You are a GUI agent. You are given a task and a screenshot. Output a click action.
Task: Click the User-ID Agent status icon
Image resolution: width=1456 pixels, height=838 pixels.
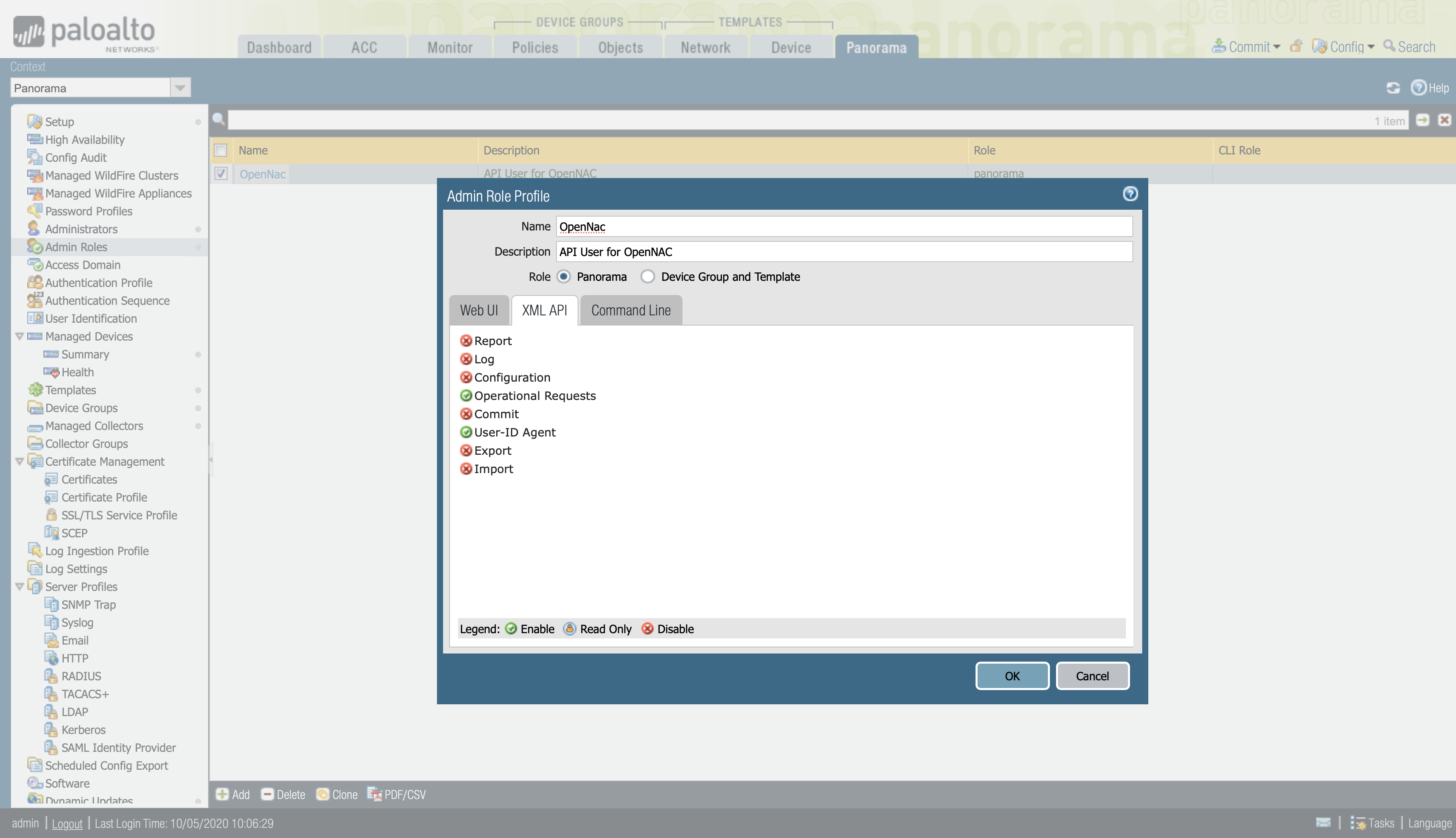[465, 432]
